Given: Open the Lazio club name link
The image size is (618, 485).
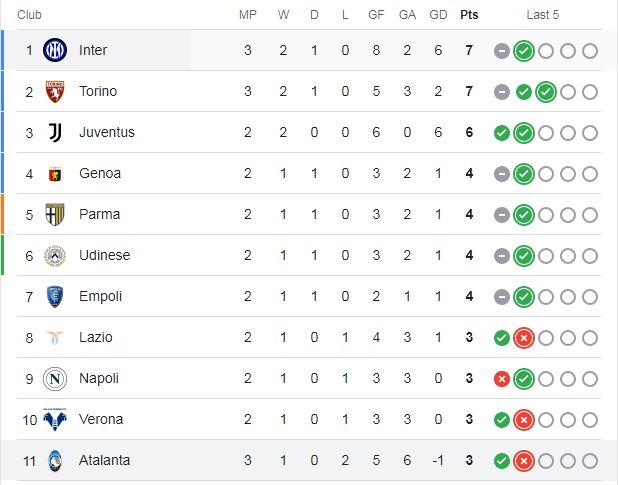Looking at the screenshot, I should (96, 337).
